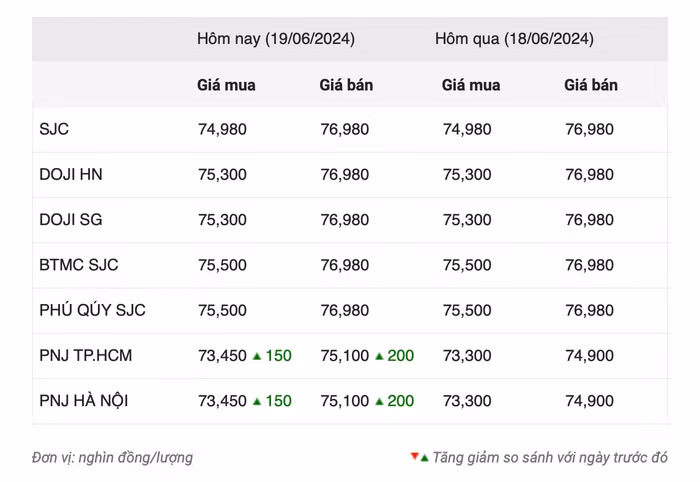Click the Đơn vị: nghìn đồng/lượng footnote
Screen dimensions: 700x482
pos(112,458)
